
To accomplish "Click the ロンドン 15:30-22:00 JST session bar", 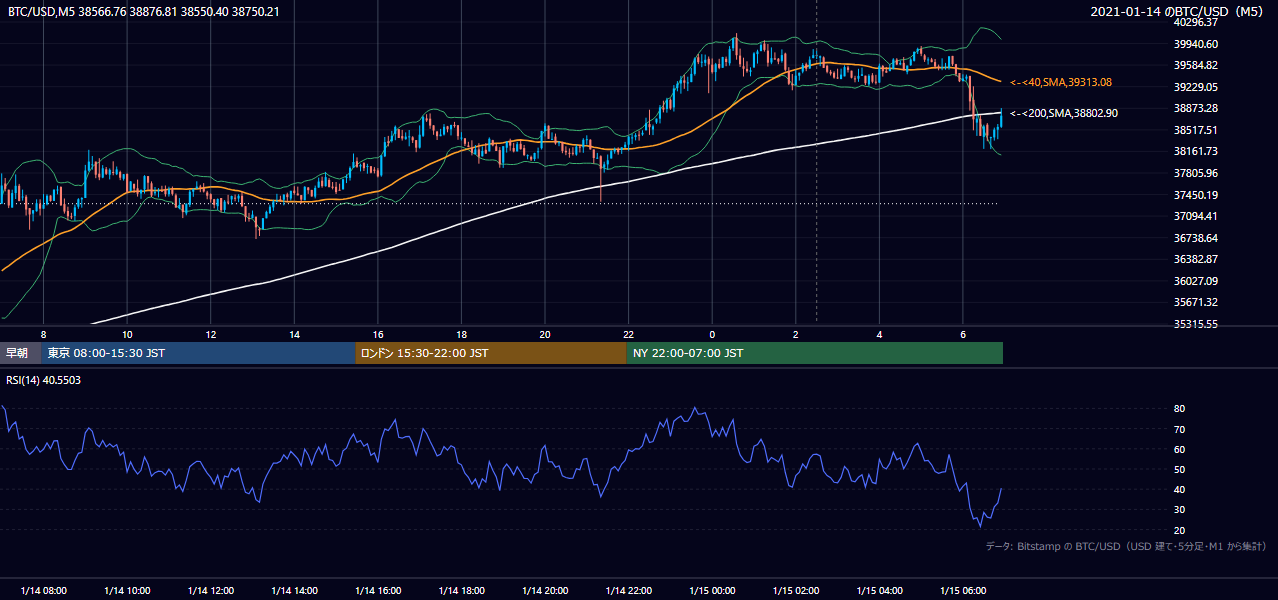I will click(491, 353).
